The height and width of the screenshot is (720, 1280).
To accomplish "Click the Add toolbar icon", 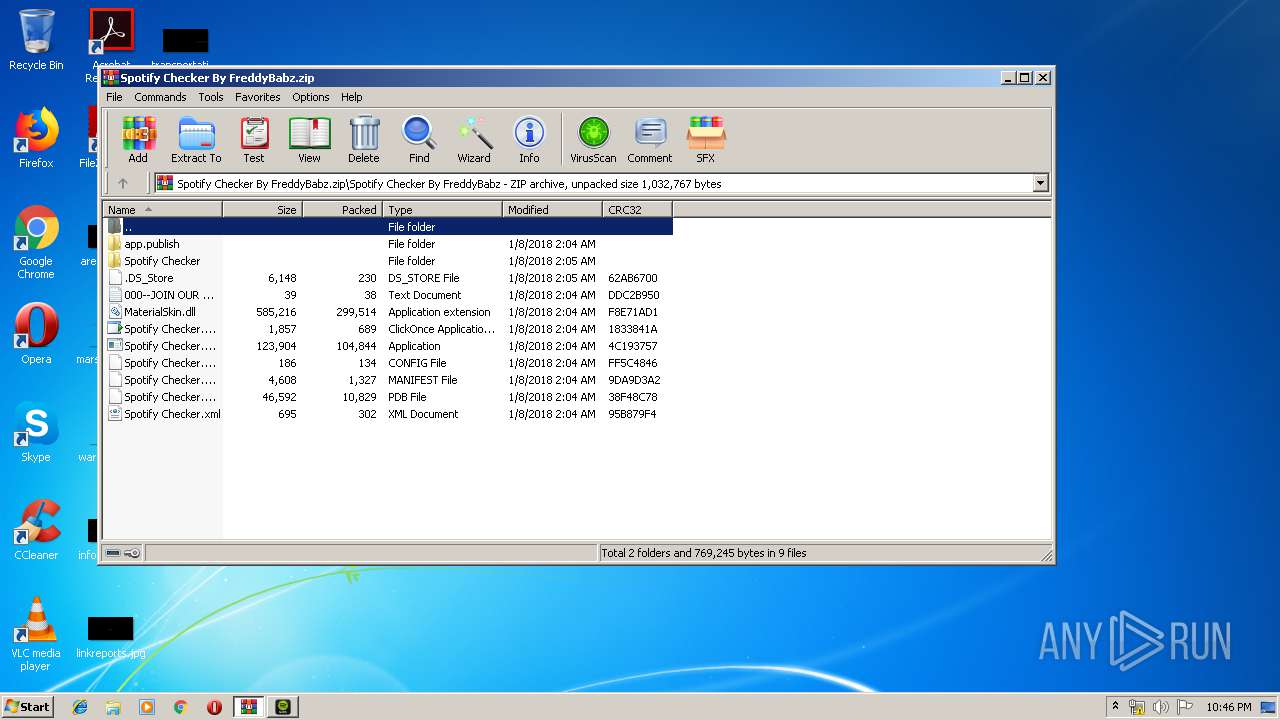I will pyautogui.click(x=138, y=139).
